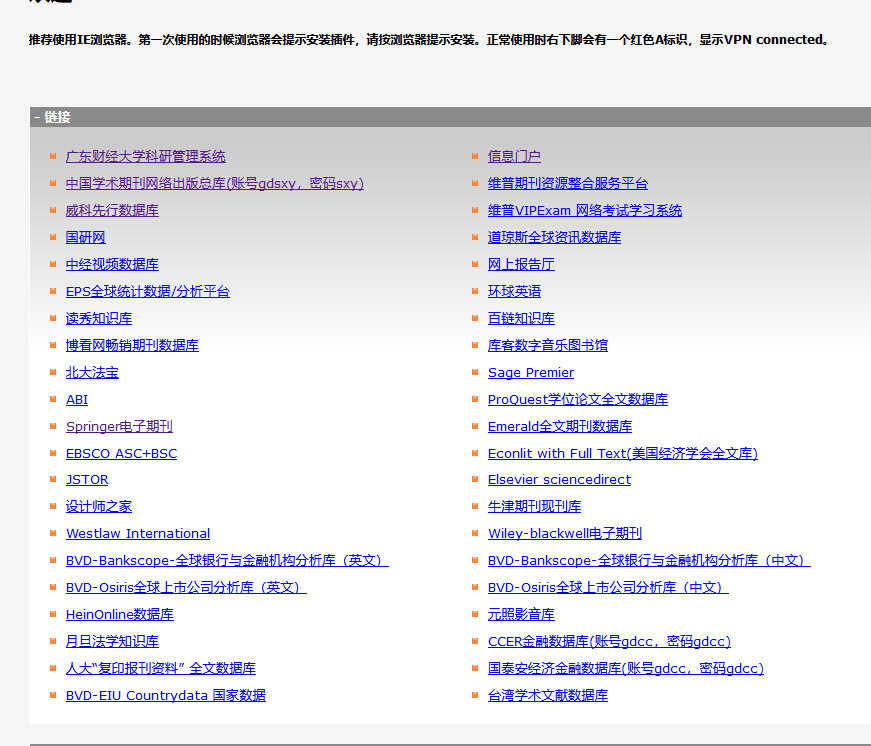
Task: Open Wiley-blackwell电子期刊 link
Action: (565, 533)
